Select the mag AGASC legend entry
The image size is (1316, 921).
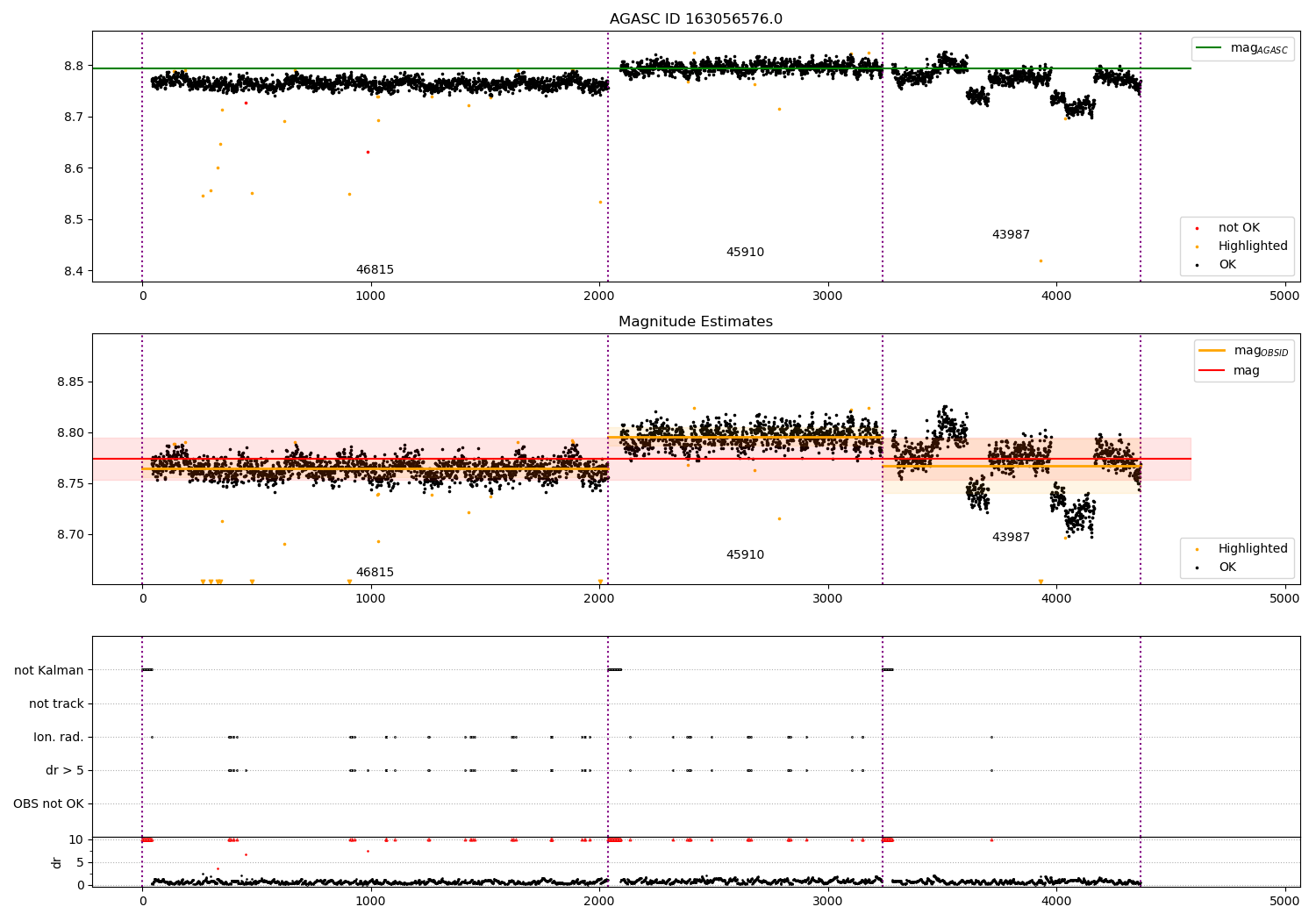(1241, 49)
